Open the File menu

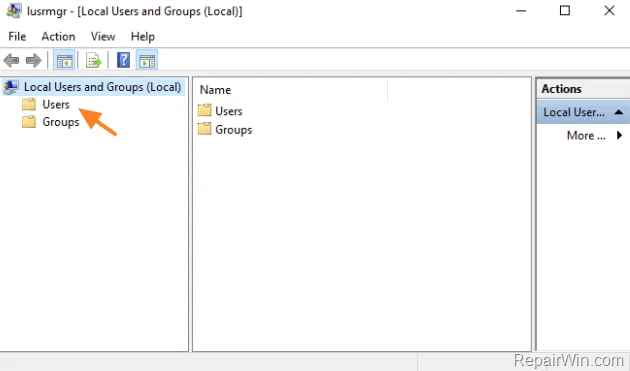17,37
